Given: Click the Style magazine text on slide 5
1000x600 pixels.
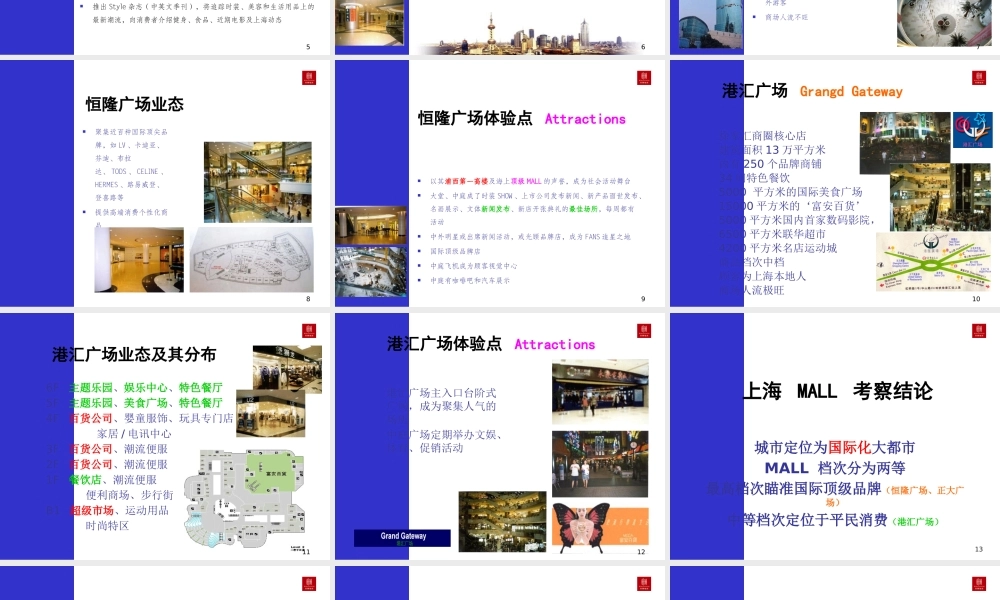Looking at the screenshot, I should point(203,13).
